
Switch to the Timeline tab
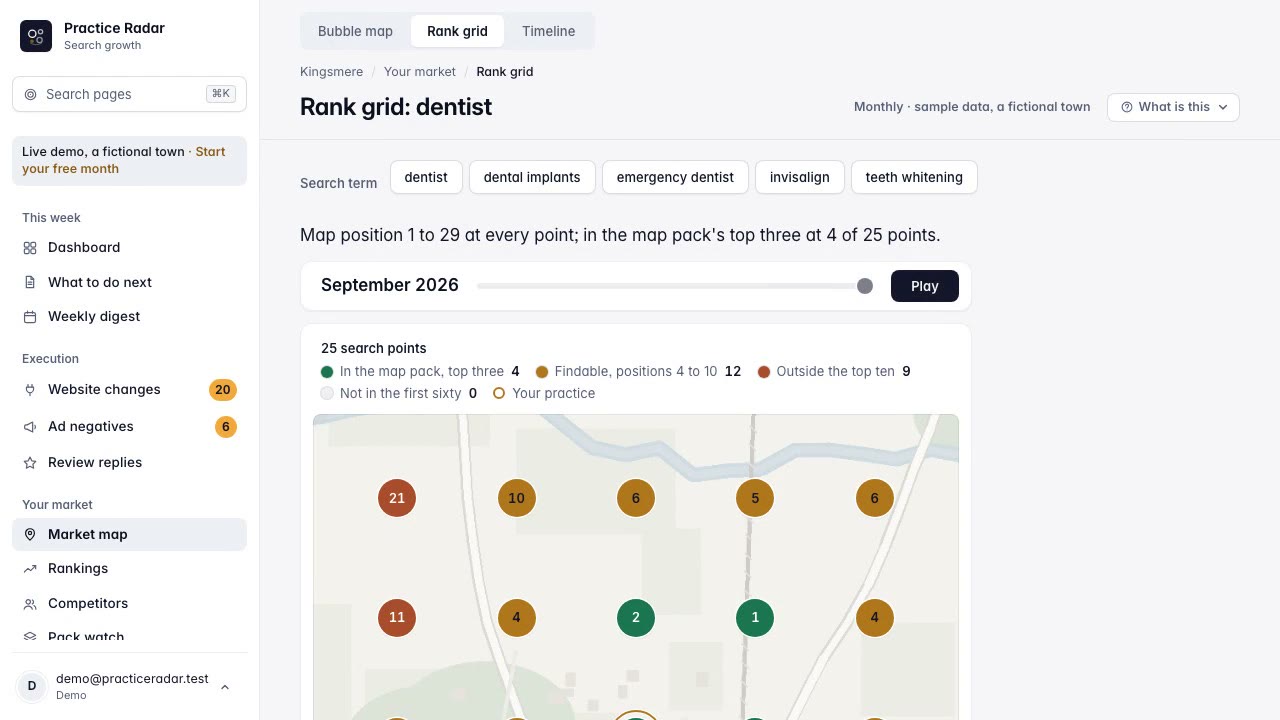click(x=548, y=31)
